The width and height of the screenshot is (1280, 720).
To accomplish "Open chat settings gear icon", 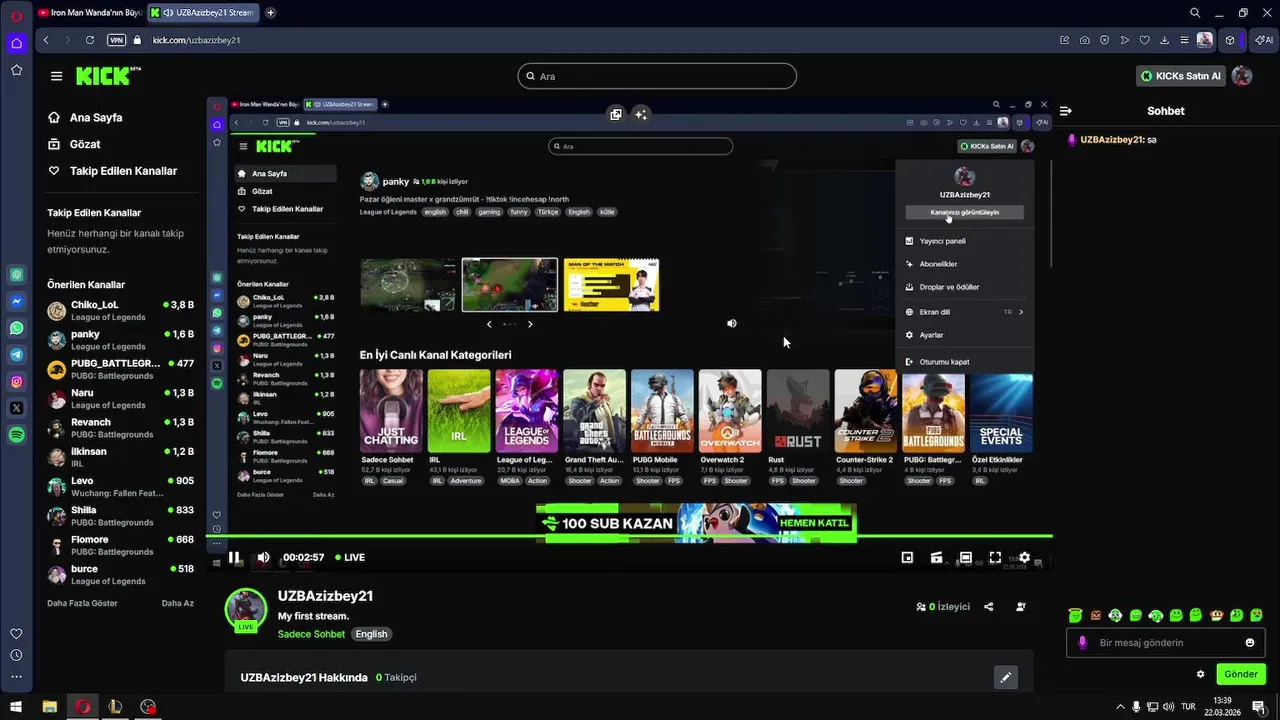I will (1201, 674).
